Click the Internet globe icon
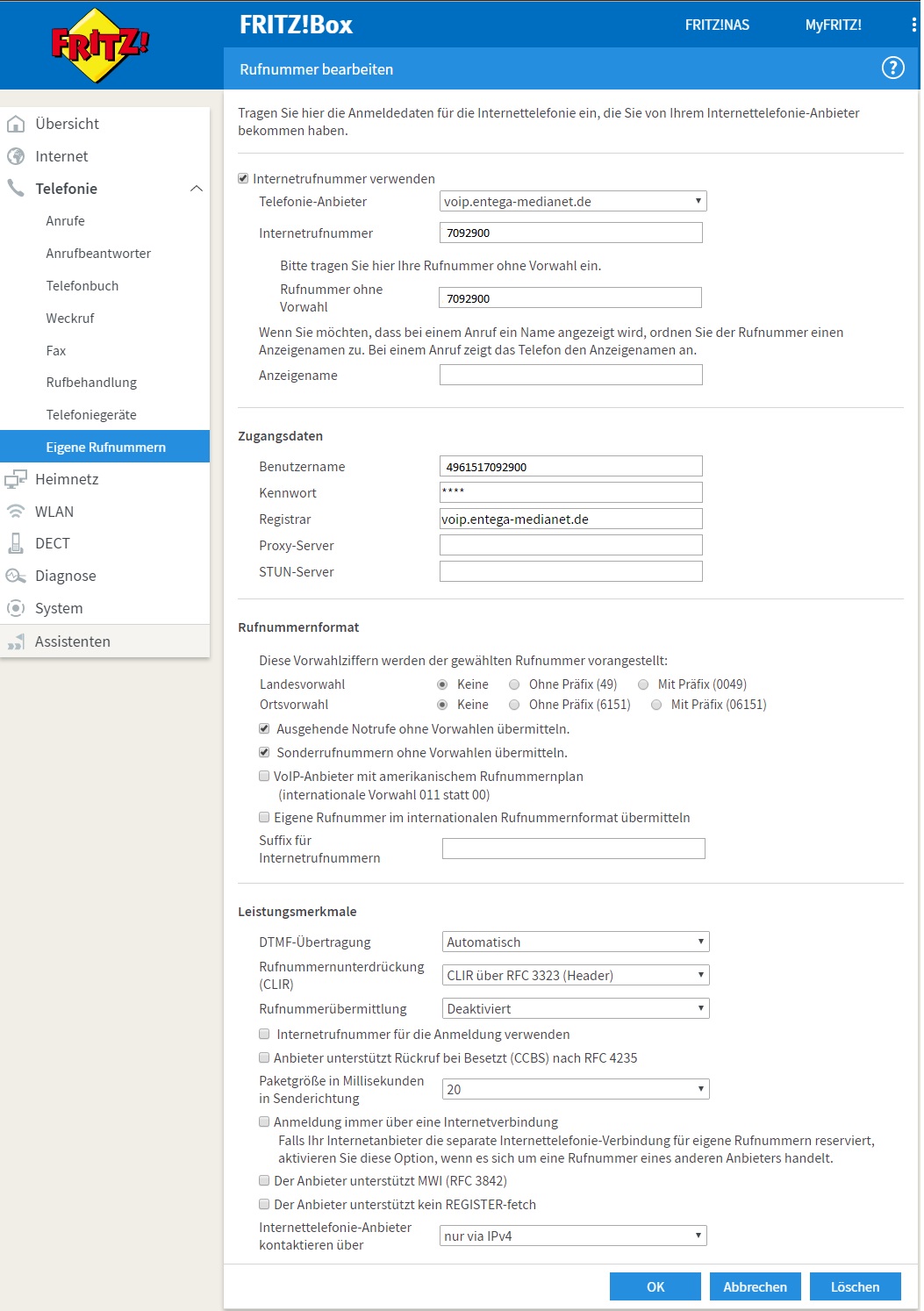This screenshot has width=924, height=1311. [x=16, y=156]
